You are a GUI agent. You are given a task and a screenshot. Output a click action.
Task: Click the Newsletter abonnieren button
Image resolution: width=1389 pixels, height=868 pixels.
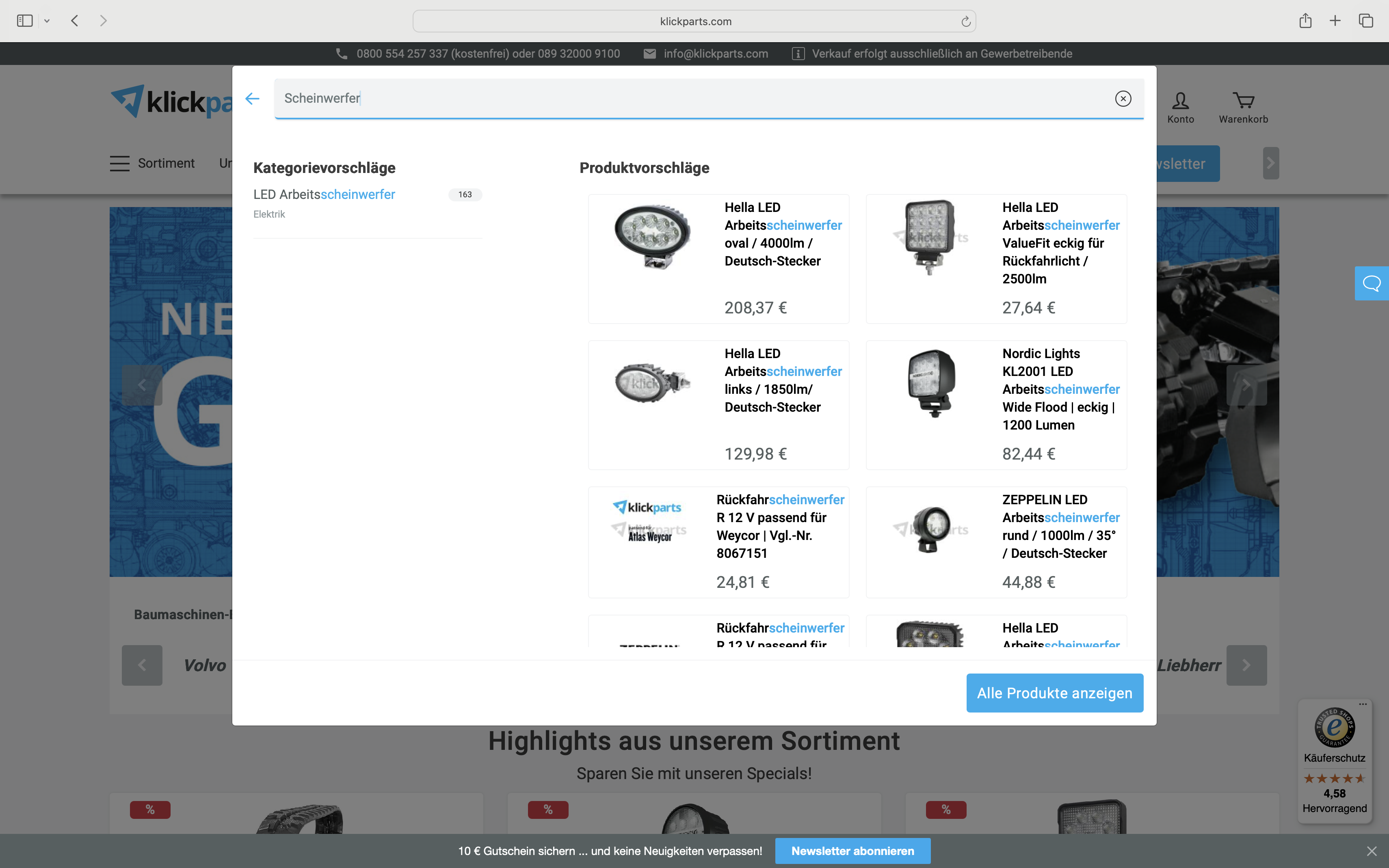click(853, 851)
